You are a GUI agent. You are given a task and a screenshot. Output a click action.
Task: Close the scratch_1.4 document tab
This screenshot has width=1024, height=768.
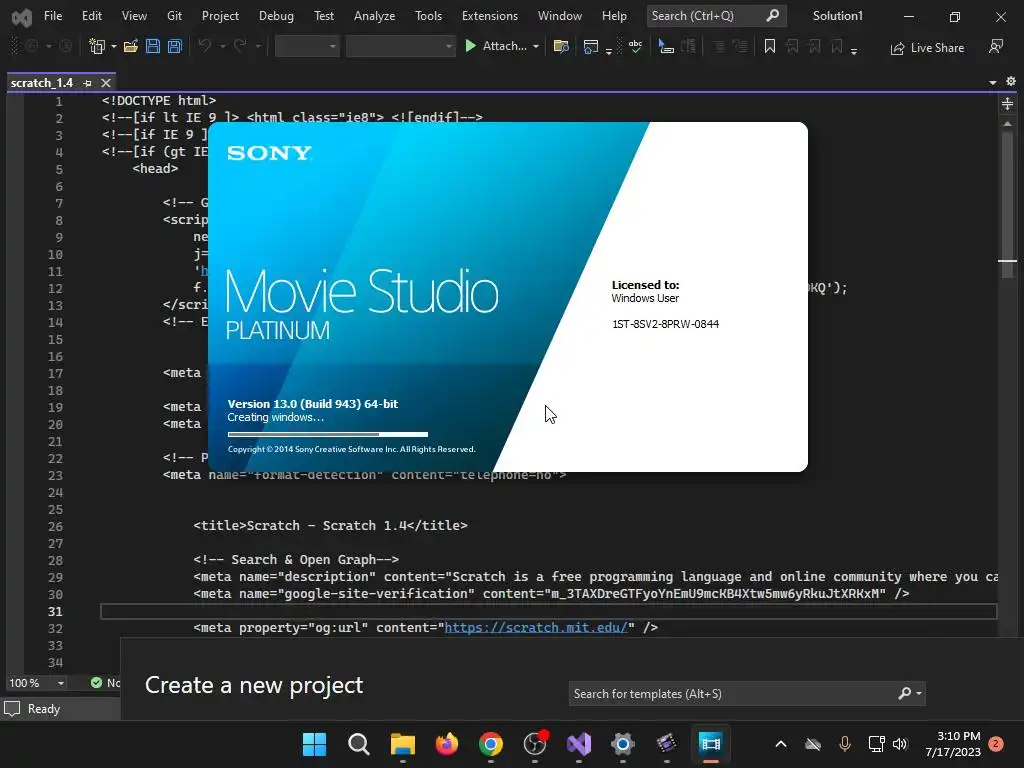(x=106, y=83)
